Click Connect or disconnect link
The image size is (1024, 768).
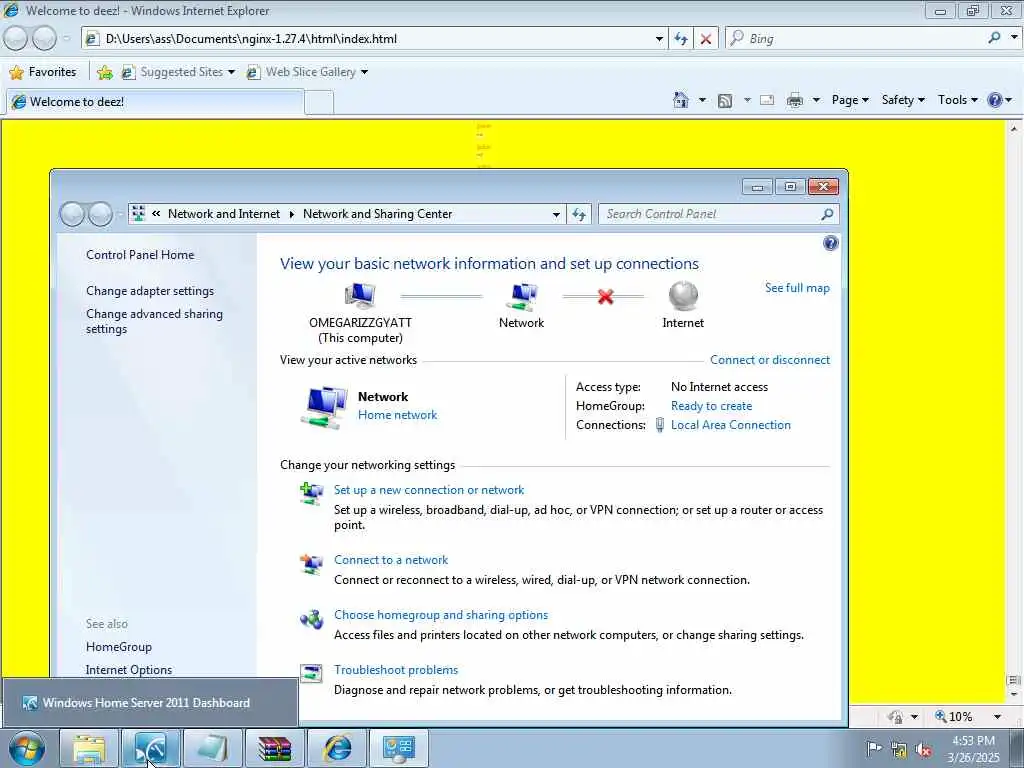click(x=770, y=360)
